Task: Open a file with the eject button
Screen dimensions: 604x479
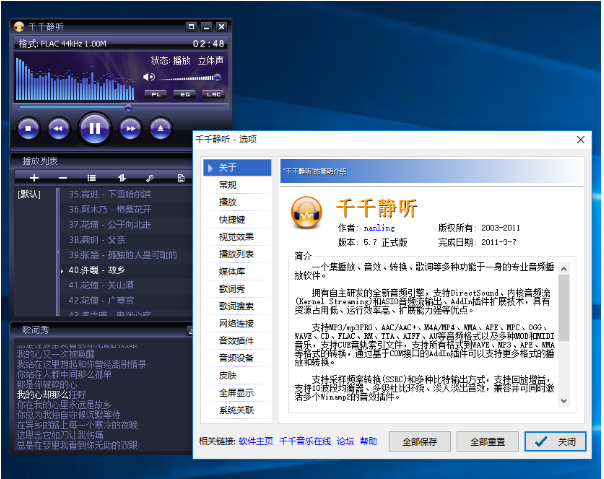Action: pos(161,128)
